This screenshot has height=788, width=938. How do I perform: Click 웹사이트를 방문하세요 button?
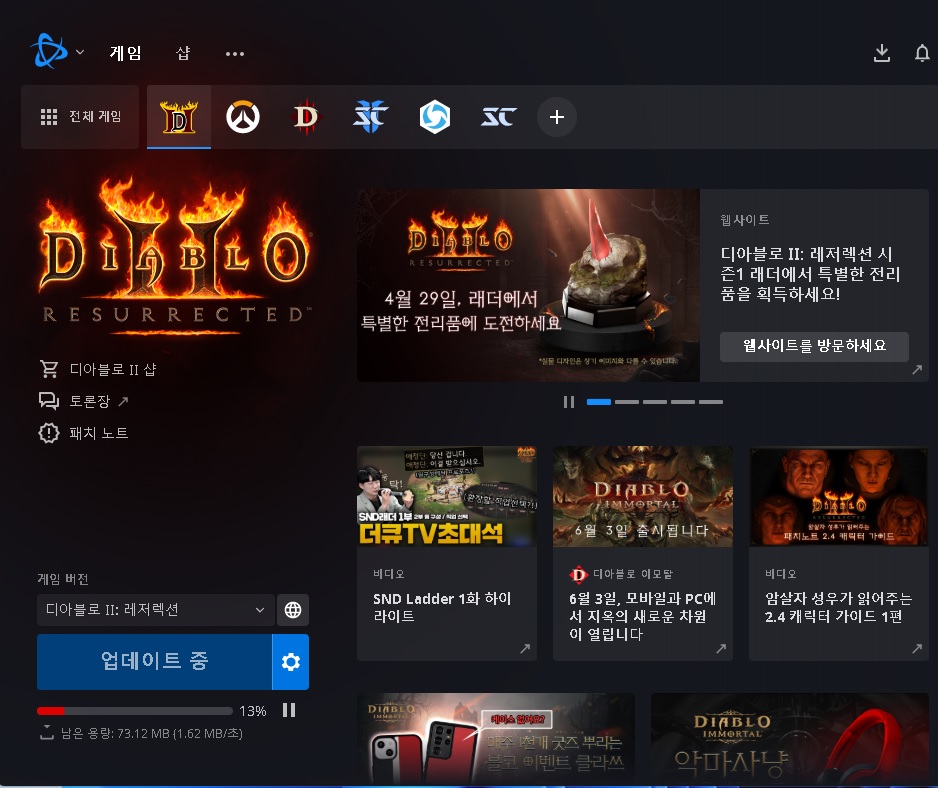pos(814,346)
